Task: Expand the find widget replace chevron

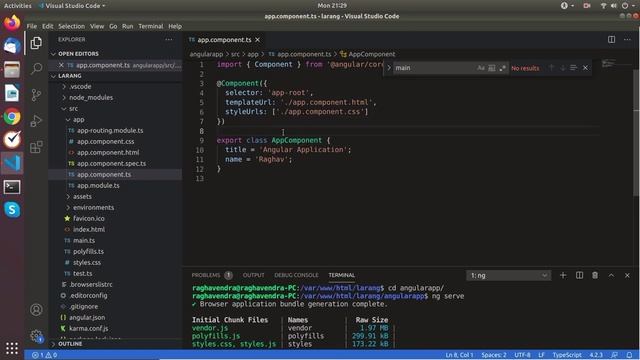Action: point(389,68)
